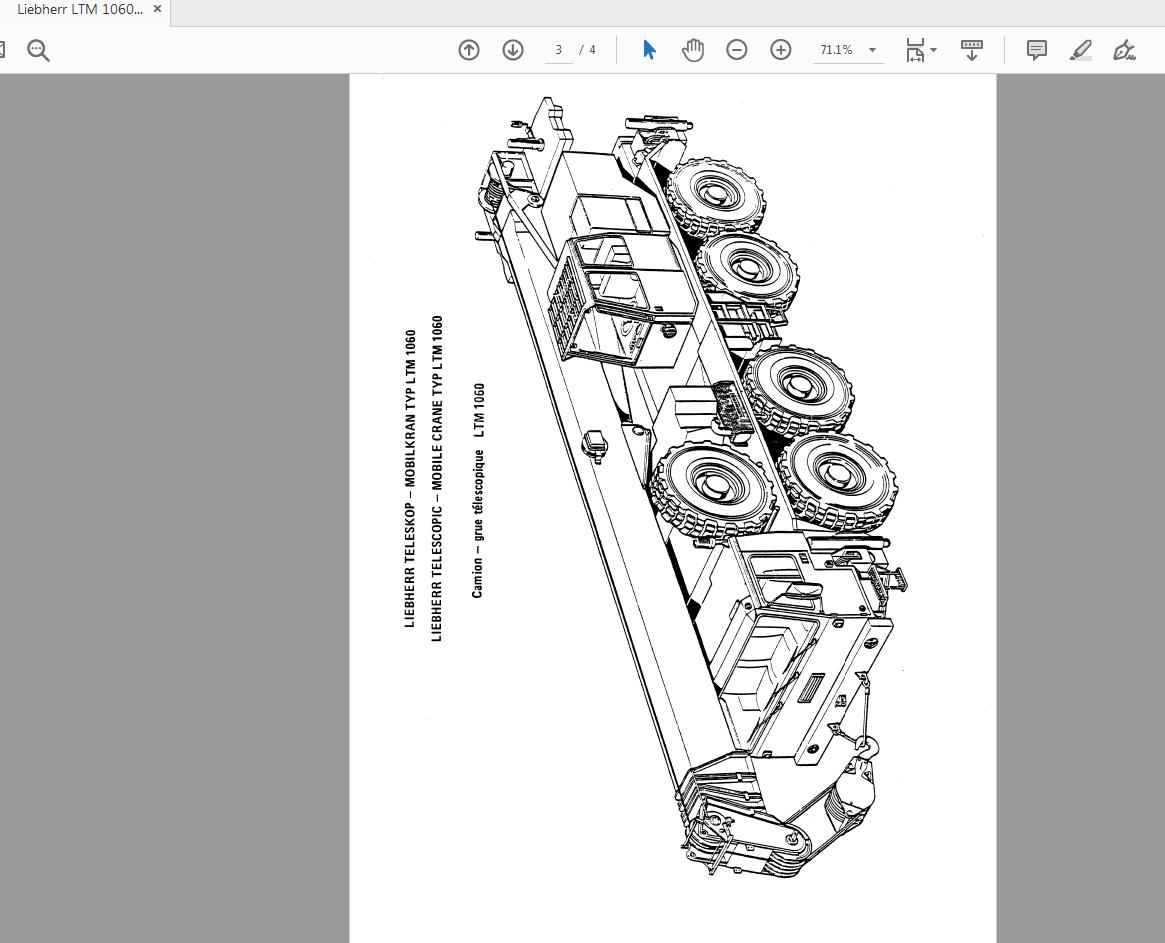This screenshot has width=1165, height=943.
Task: Open the find text search tool
Action: click(x=38, y=51)
